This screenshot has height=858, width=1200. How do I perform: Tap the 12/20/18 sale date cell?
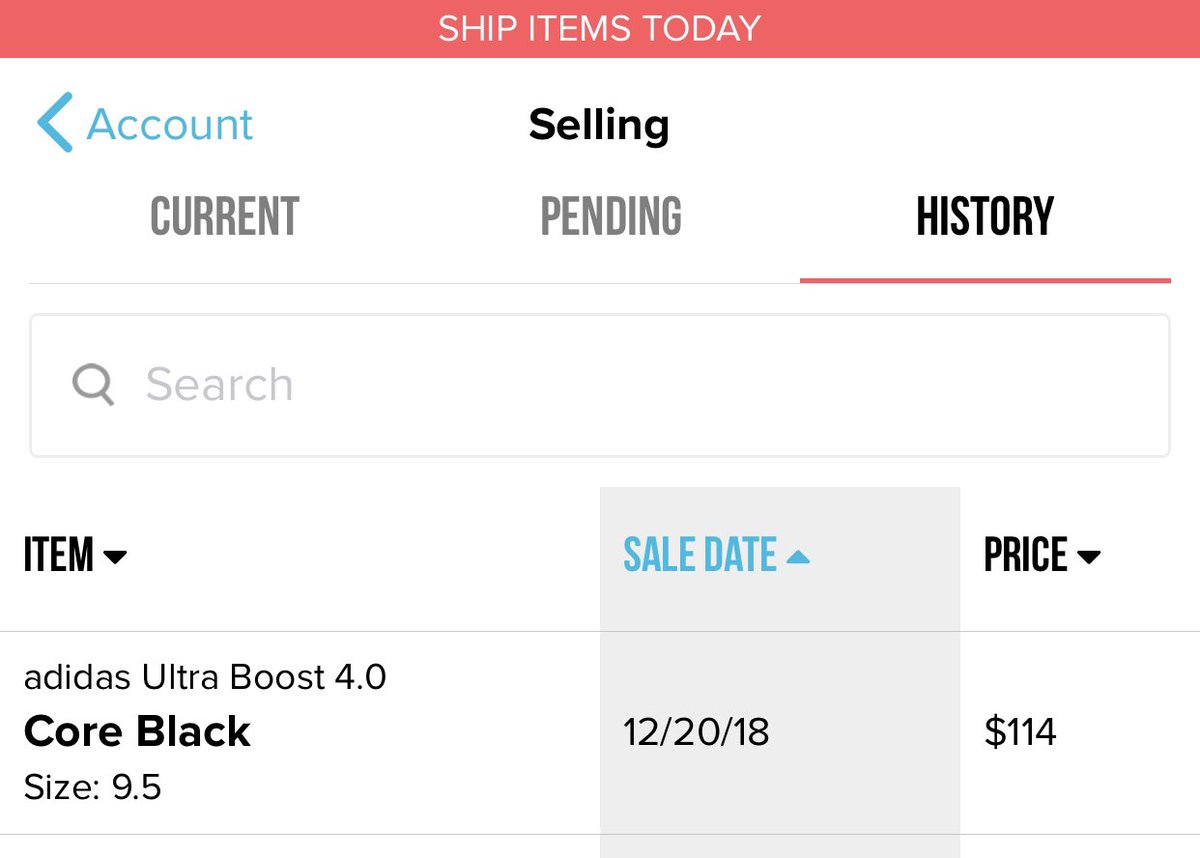pyautogui.click(x=696, y=733)
